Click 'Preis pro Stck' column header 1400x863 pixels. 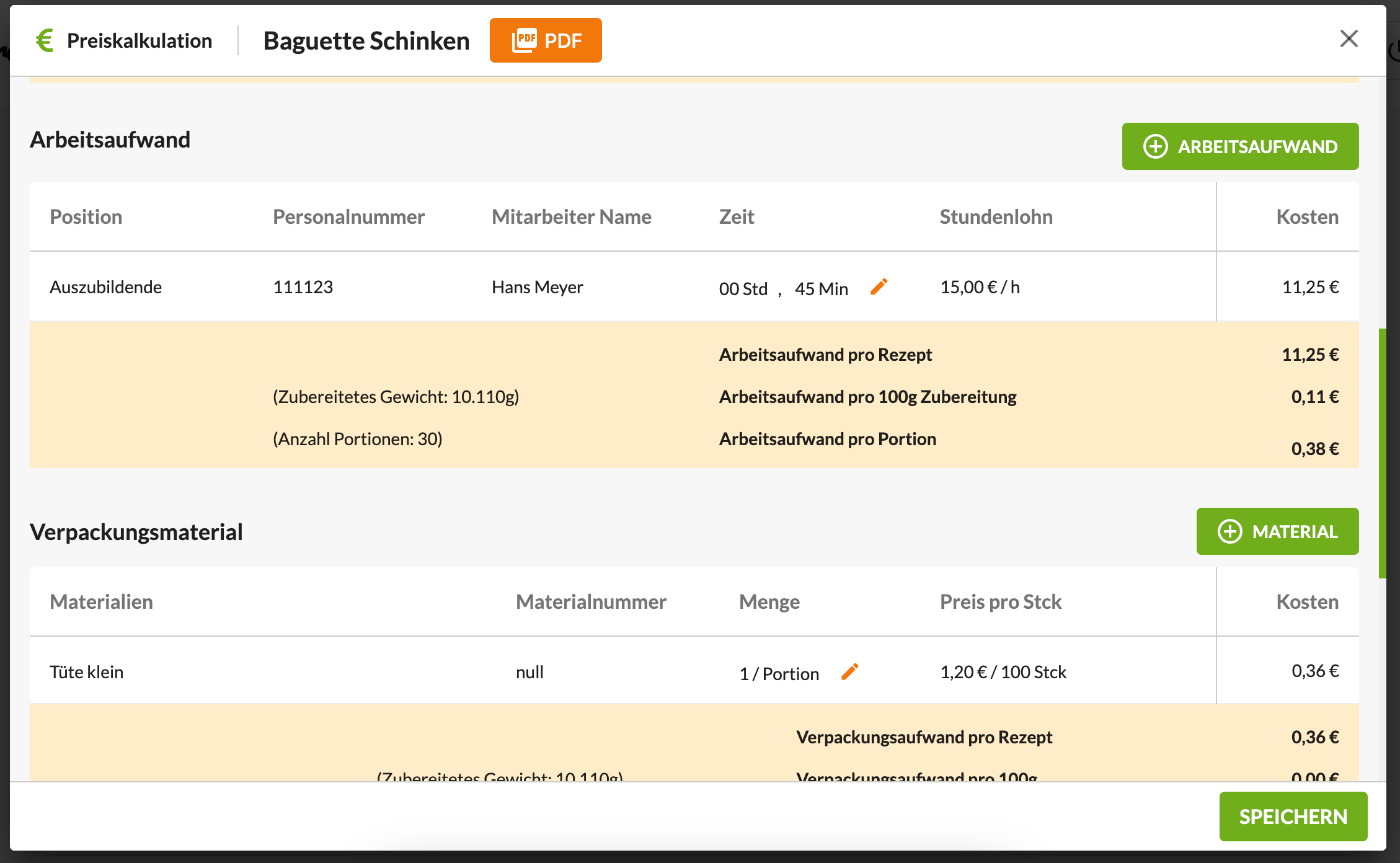click(1001, 602)
